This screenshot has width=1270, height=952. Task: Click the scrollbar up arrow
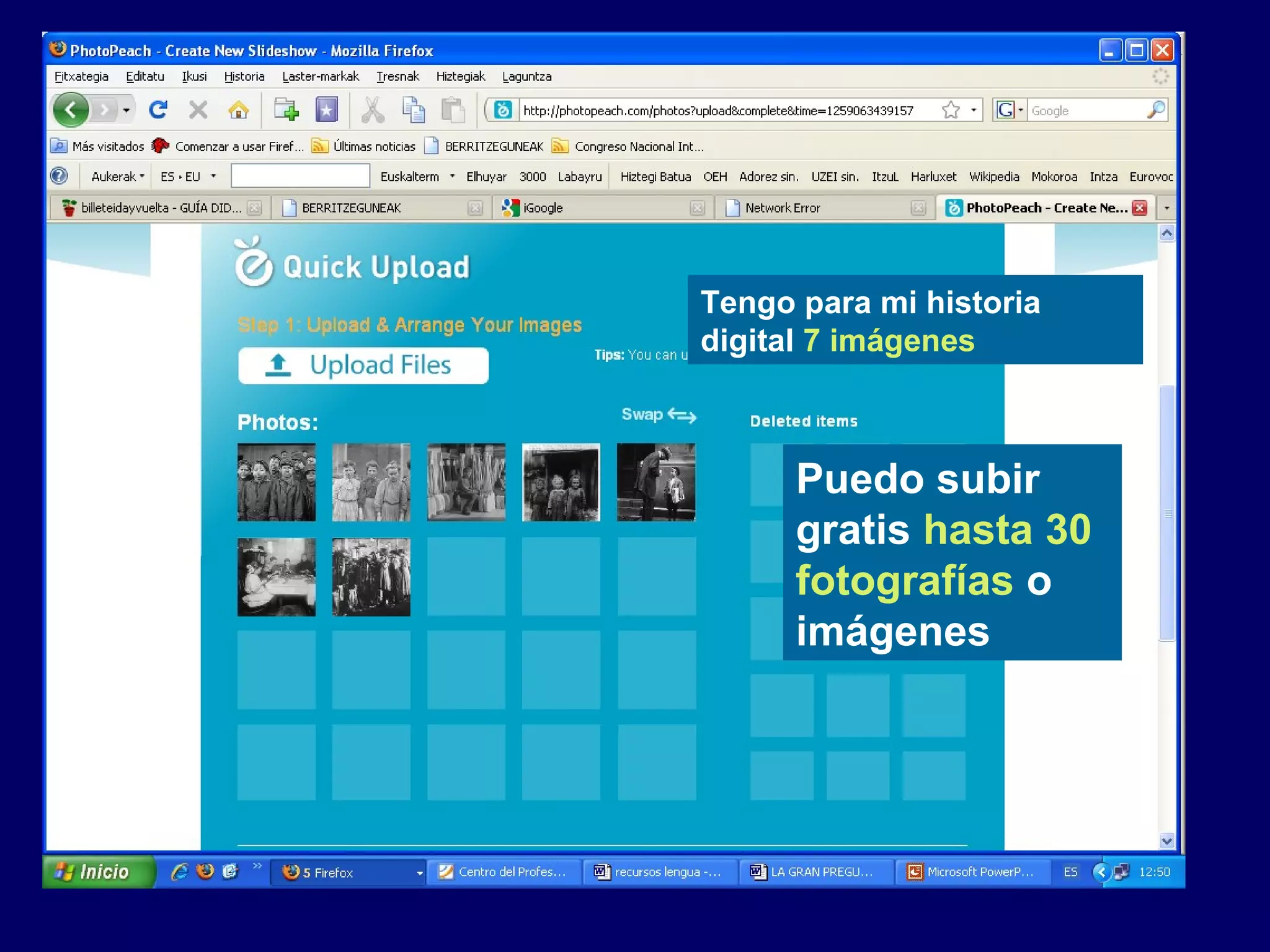pos(1167,234)
